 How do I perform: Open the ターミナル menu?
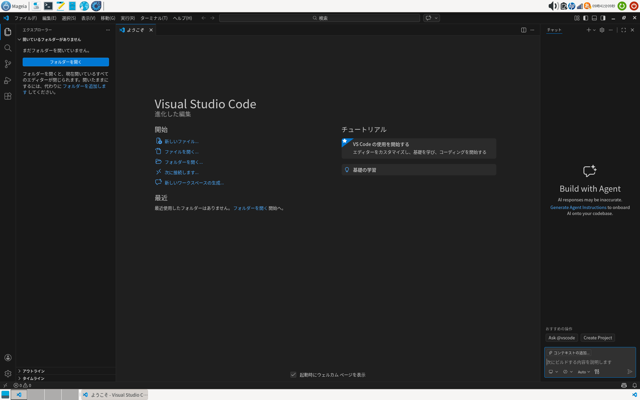click(153, 18)
